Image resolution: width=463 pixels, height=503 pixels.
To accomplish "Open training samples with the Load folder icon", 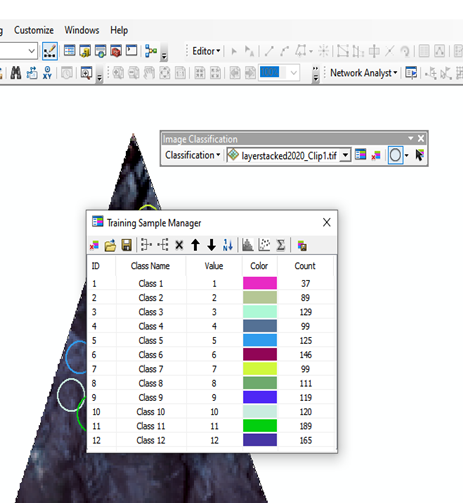I will coord(110,245).
